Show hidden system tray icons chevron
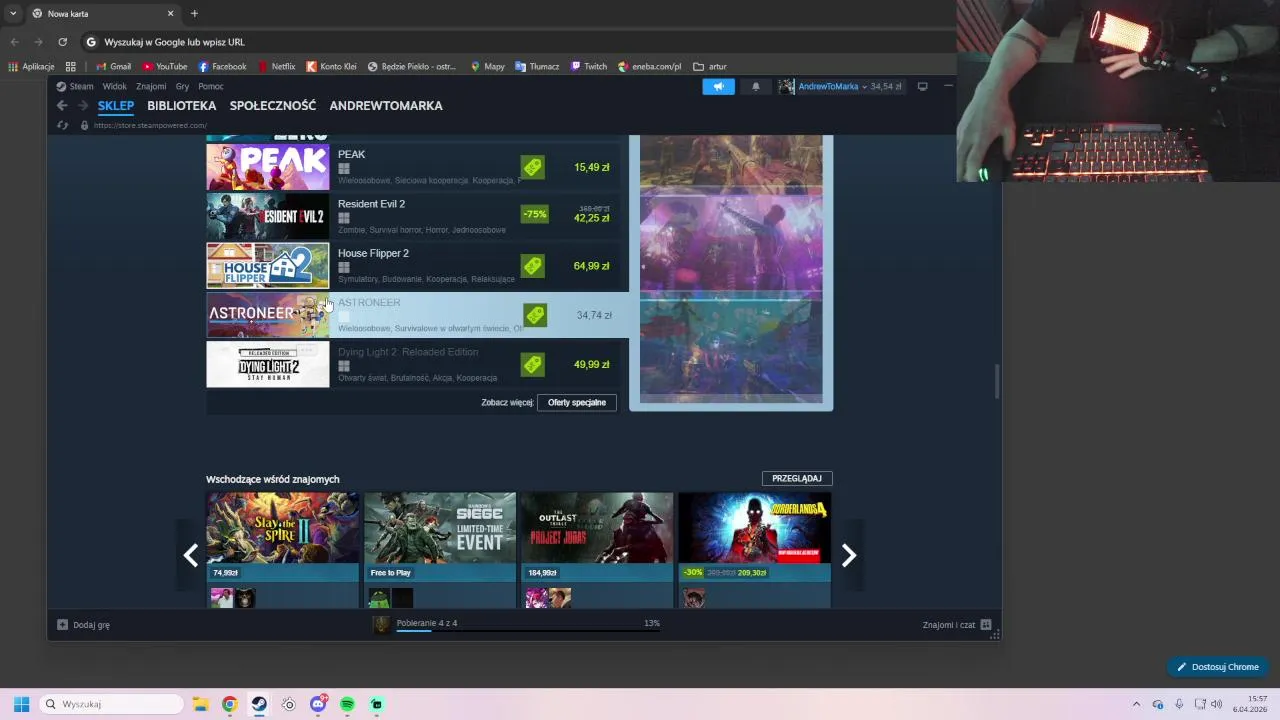Viewport: 1280px width, 720px height. (x=1136, y=704)
